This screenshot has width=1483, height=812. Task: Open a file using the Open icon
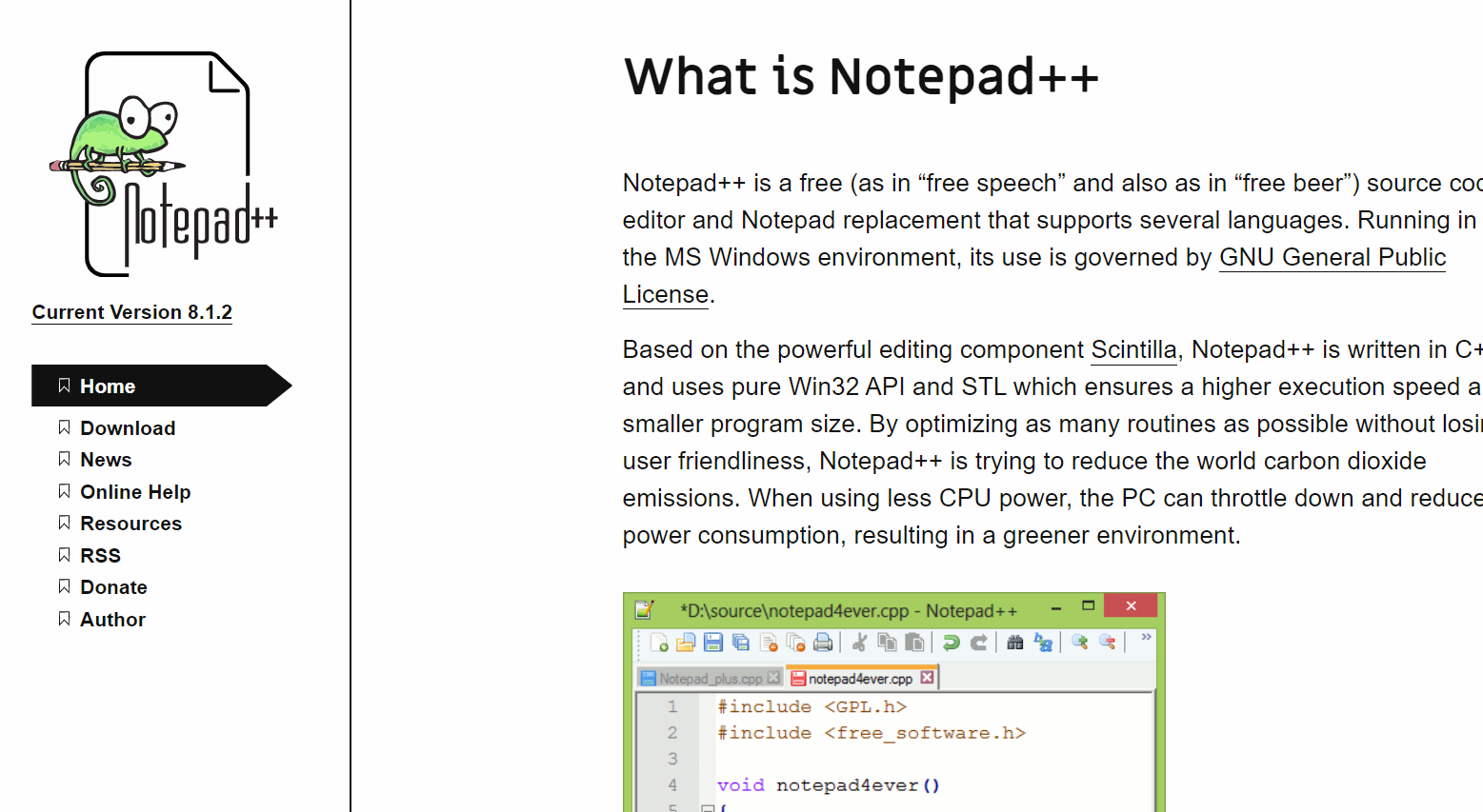[x=684, y=641]
